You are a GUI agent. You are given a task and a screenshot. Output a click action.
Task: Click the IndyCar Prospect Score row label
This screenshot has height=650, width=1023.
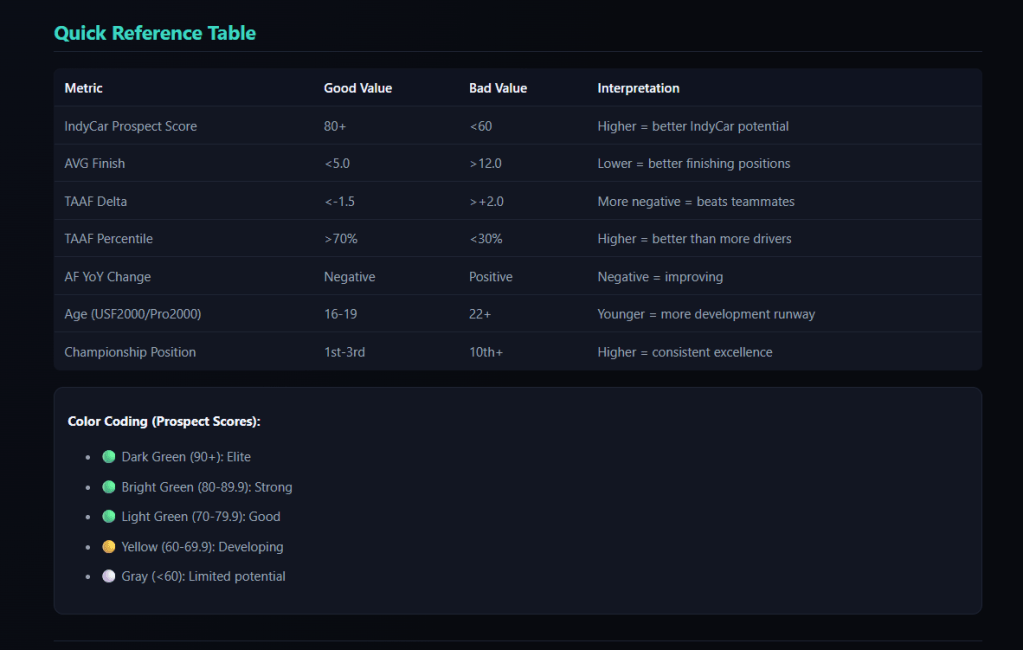130,126
